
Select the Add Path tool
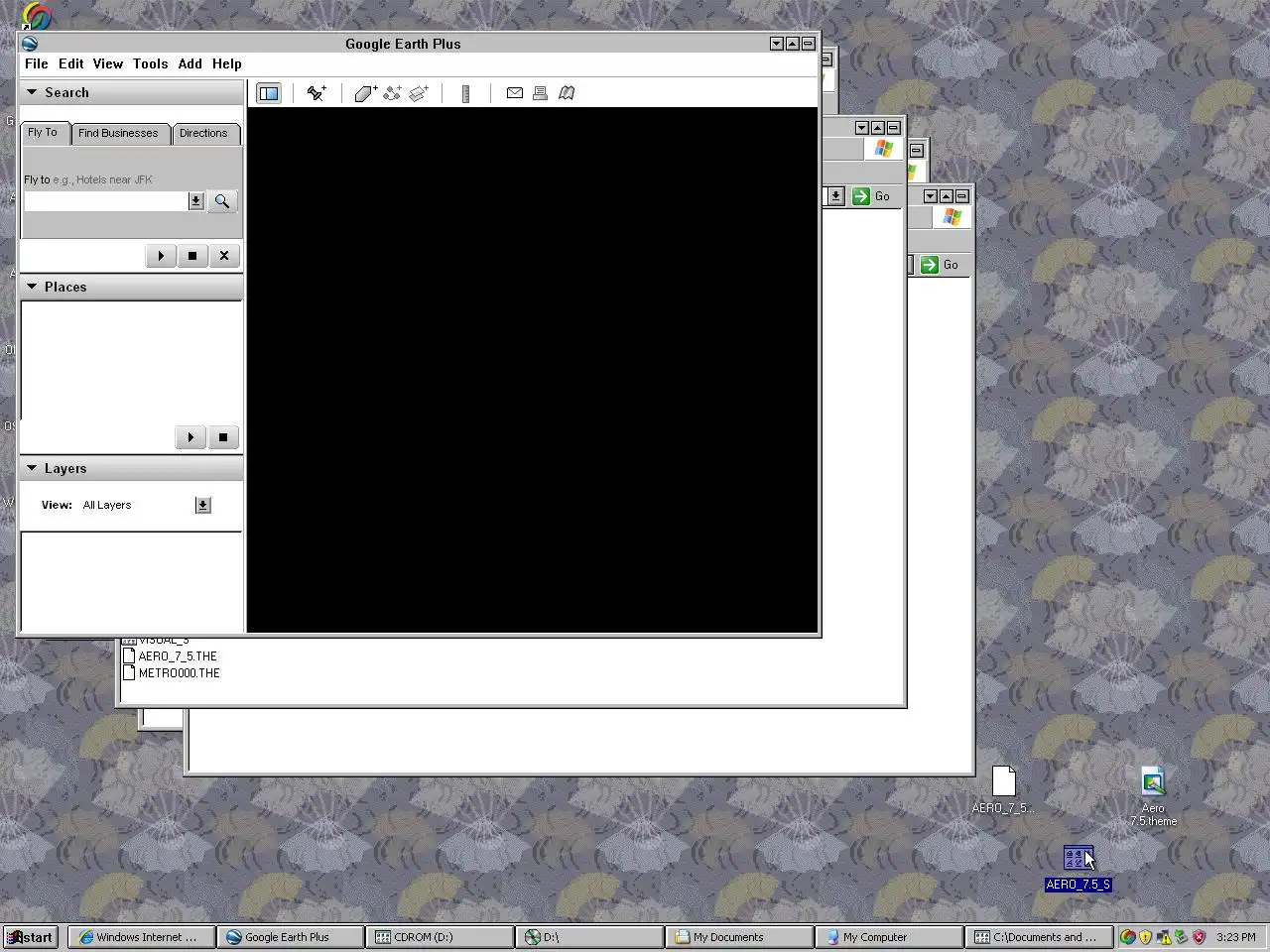tap(392, 93)
